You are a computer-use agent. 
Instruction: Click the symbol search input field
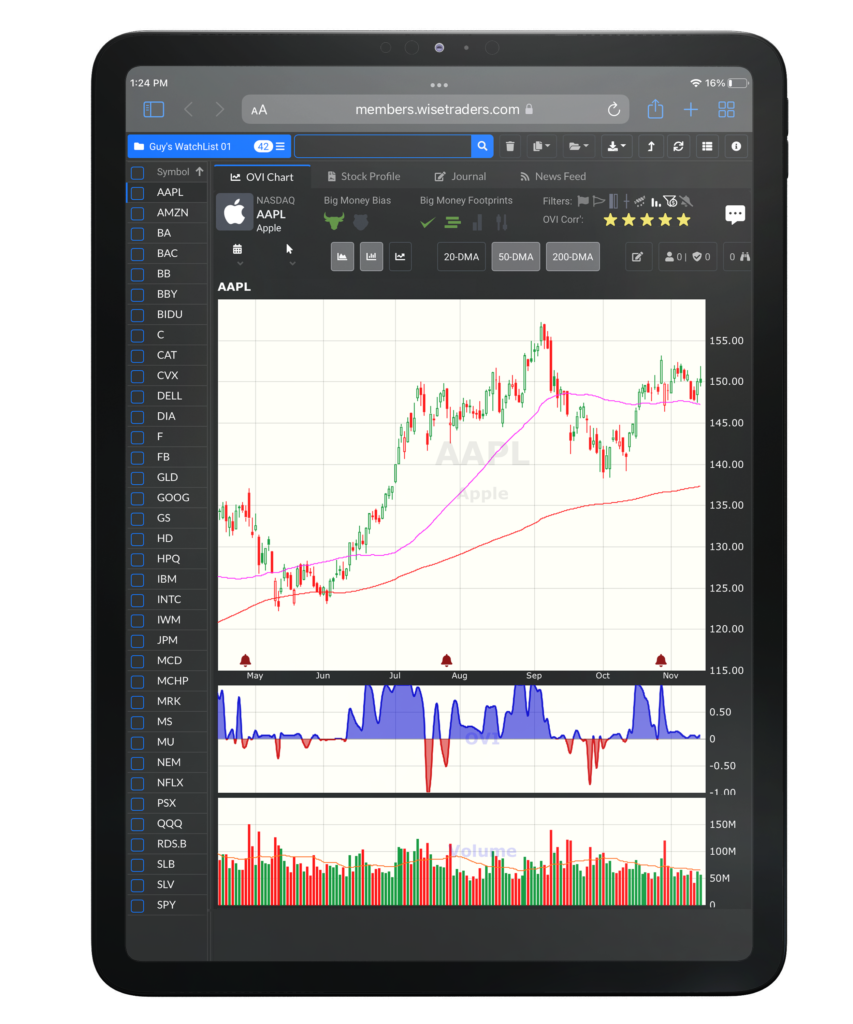383,146
